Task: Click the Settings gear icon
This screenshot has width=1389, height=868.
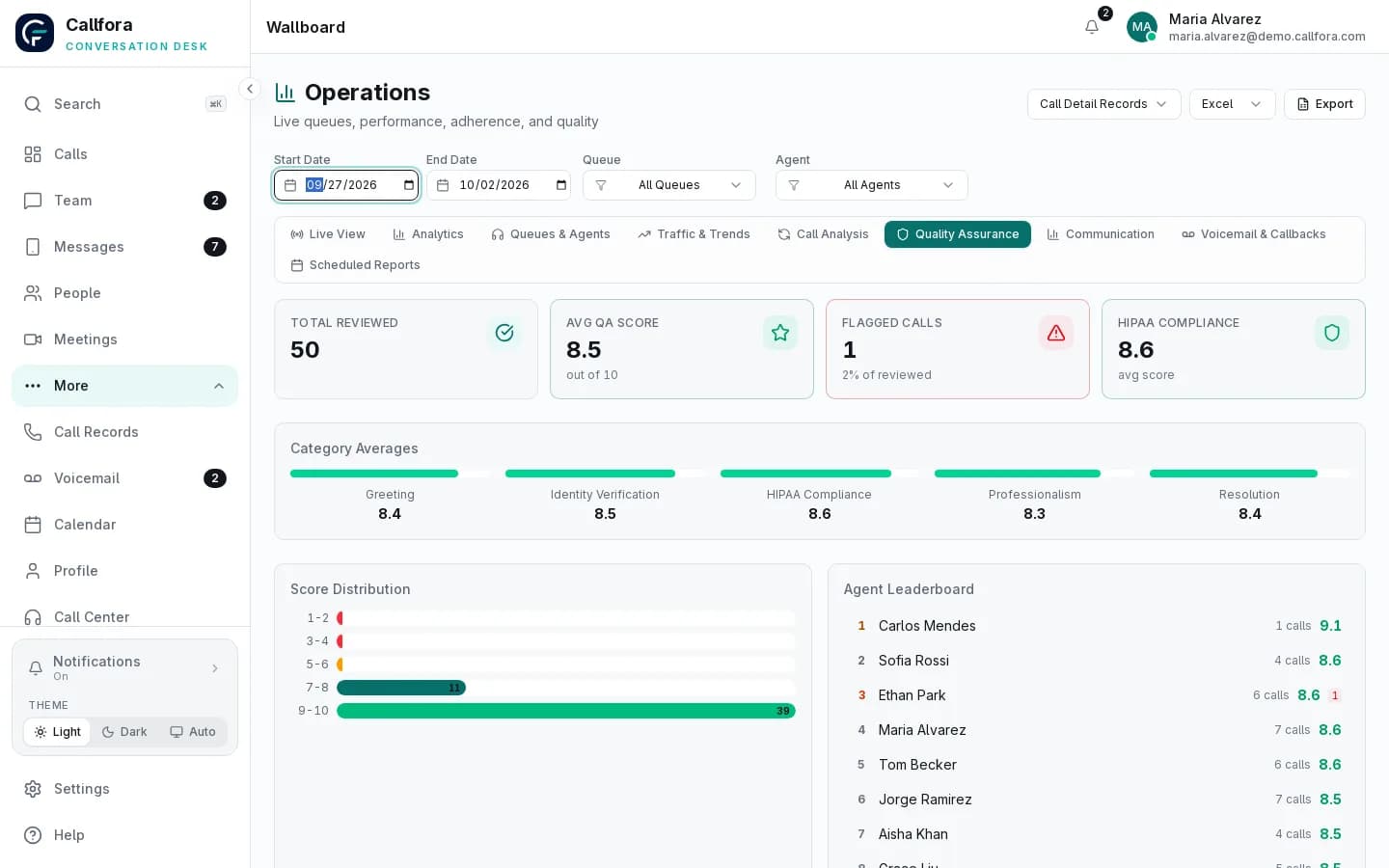Action: (33, 789)
